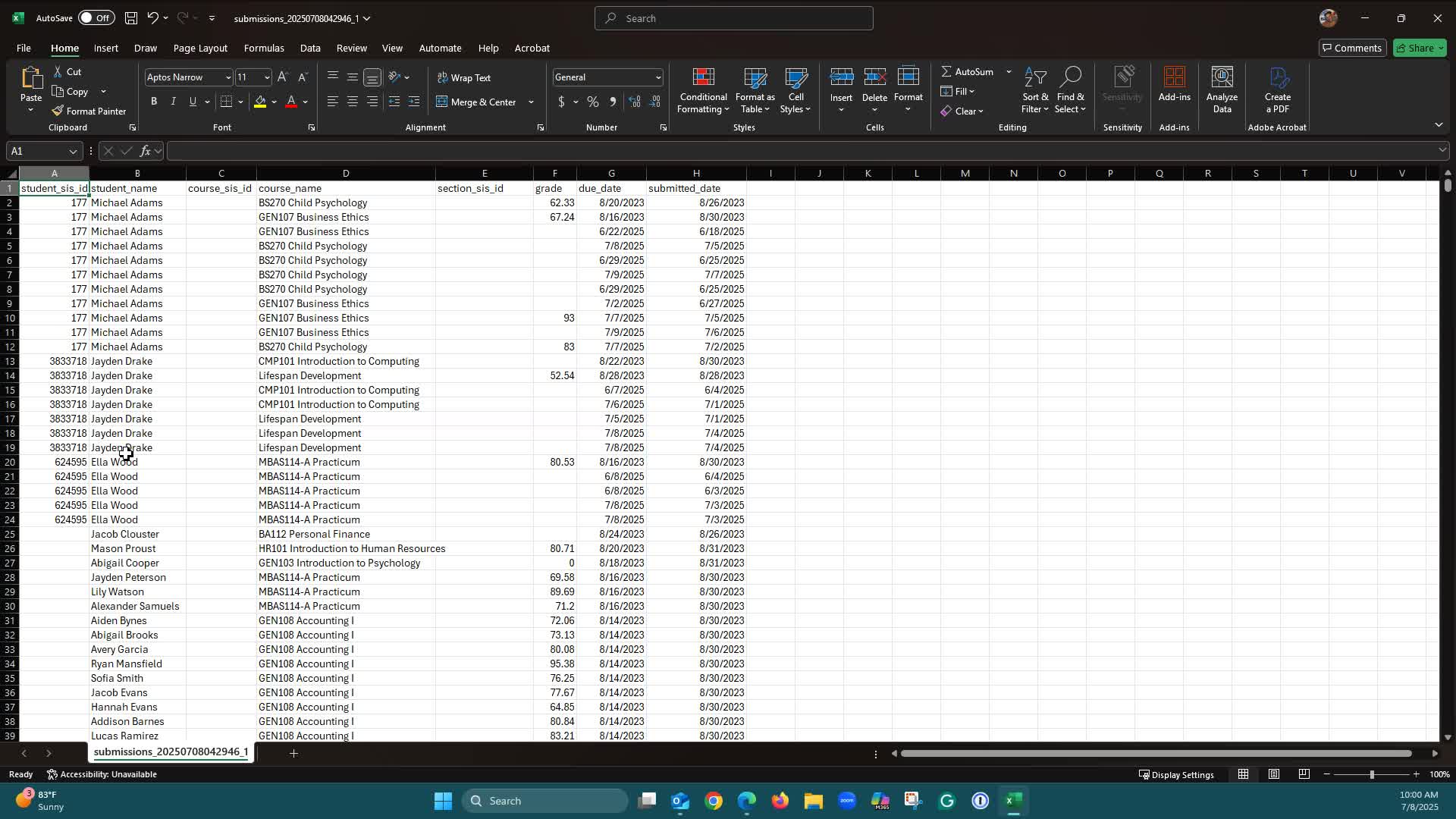Click the formula bar input

[x=800, y=151]
